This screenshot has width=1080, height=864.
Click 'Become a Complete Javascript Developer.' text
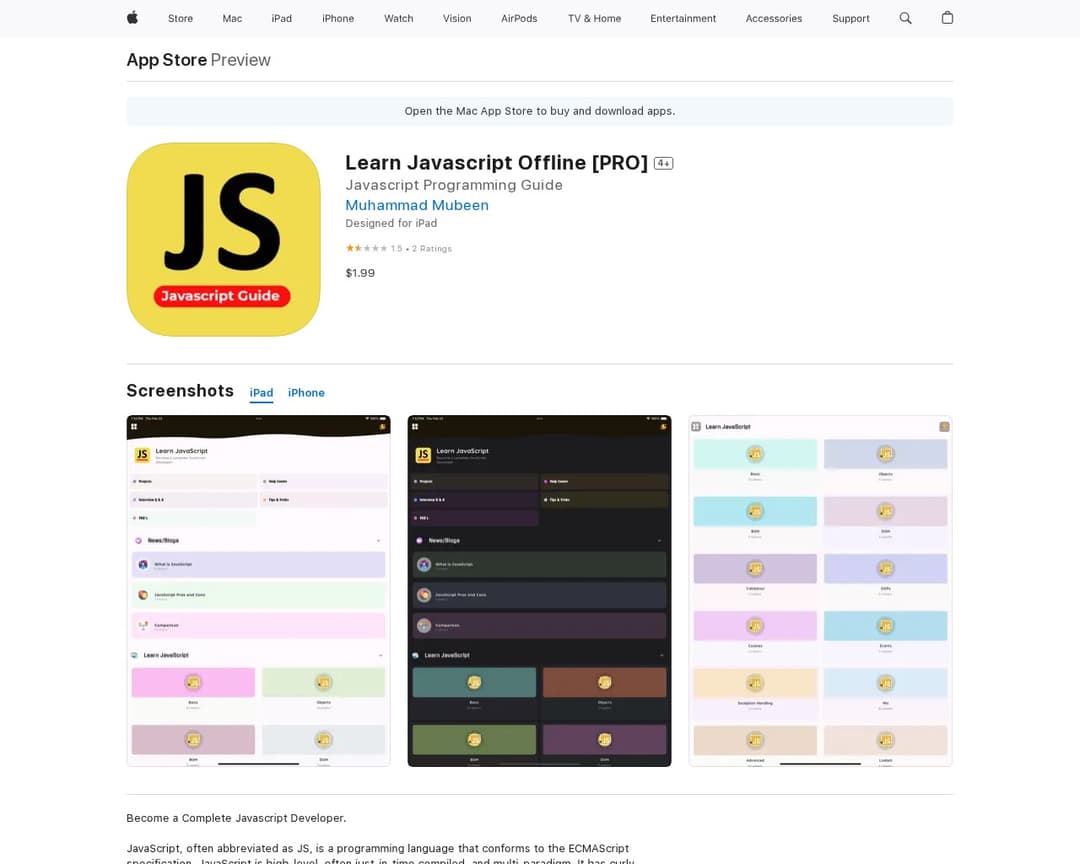[236, 818]
